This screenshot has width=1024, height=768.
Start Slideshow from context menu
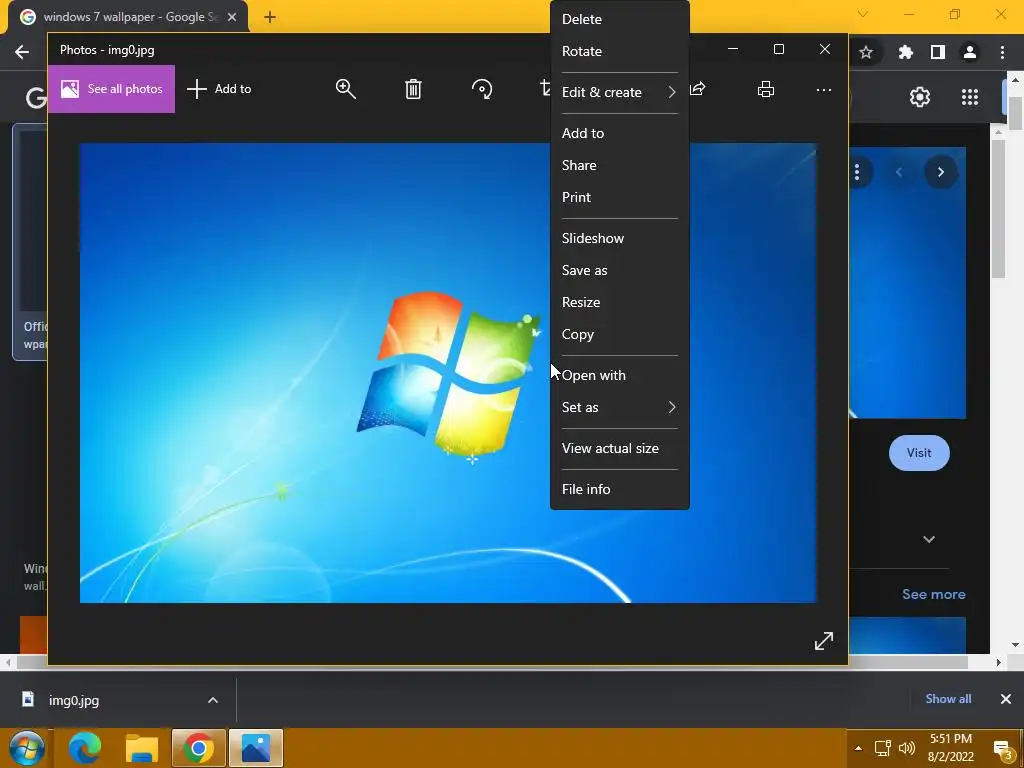620,238
